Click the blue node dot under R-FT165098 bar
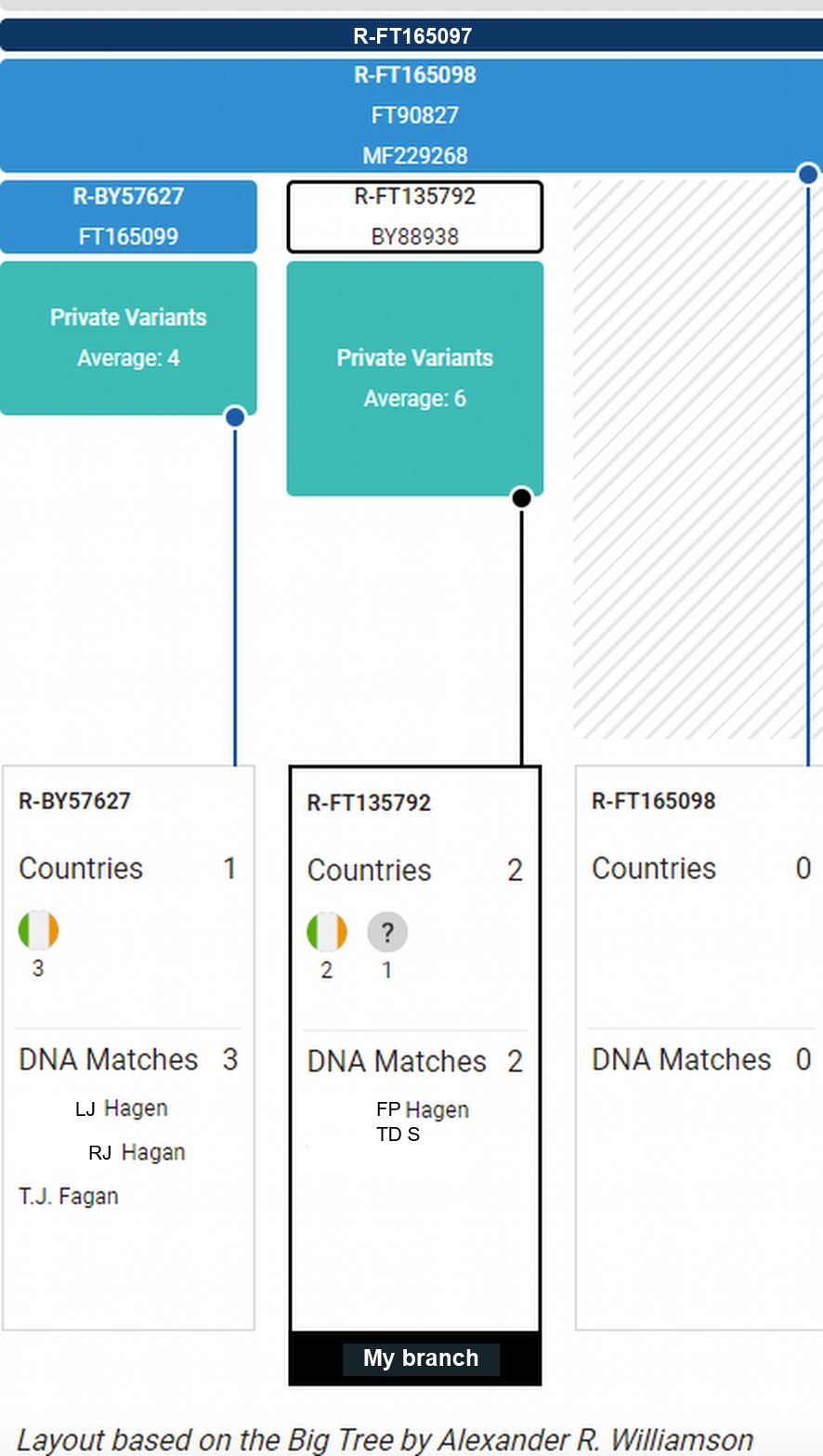Viewport: 823px width, 1456px height. [x=808, y=174]
